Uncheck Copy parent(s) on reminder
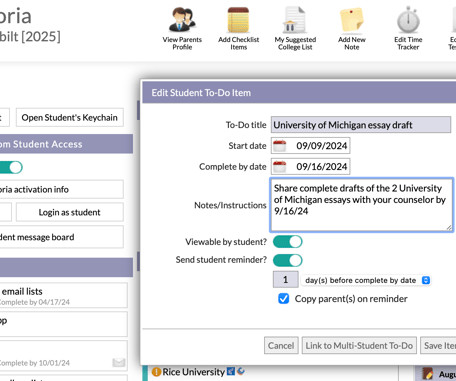Viewport: 456px width, 381px height. point(284,299)
